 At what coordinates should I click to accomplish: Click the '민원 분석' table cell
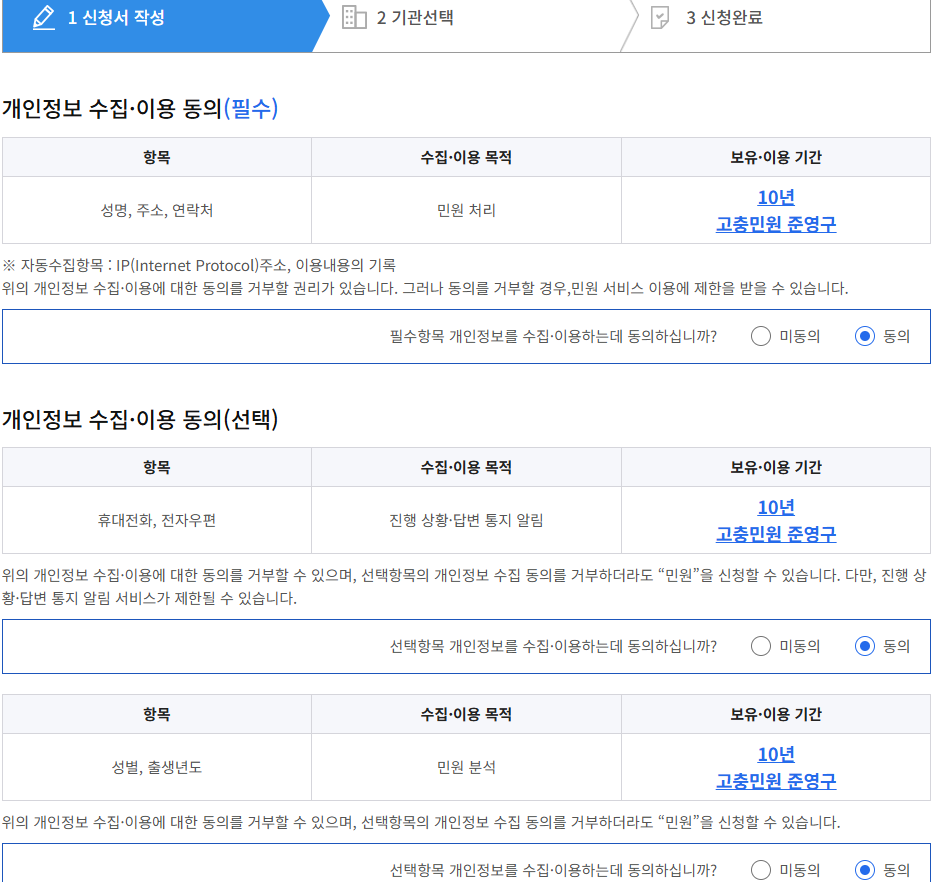(x=466, y=767)
